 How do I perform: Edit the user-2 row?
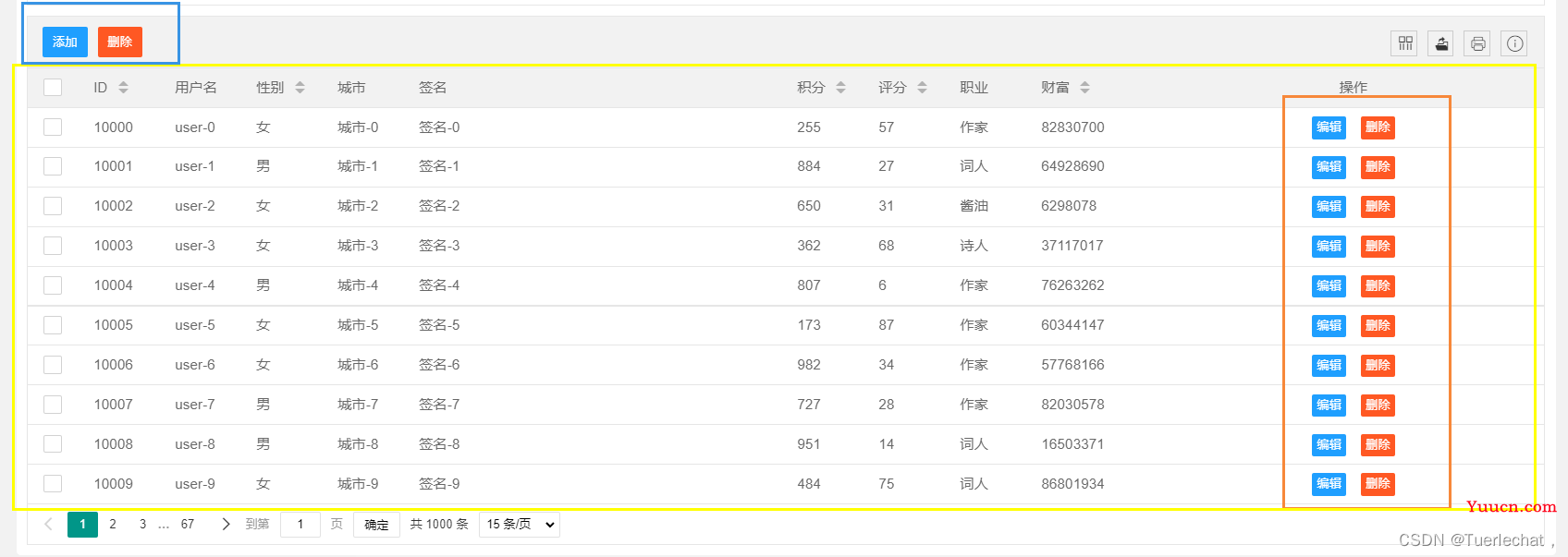click(1329, 207)
